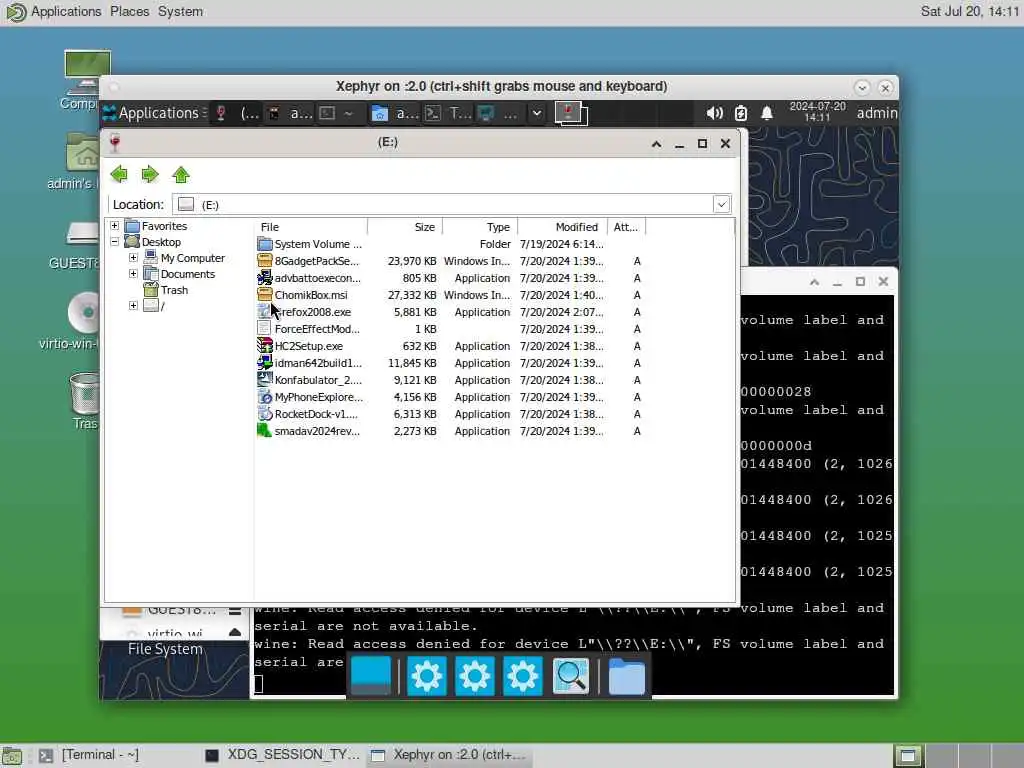Expand the Favorites tree node

(114, 226)
